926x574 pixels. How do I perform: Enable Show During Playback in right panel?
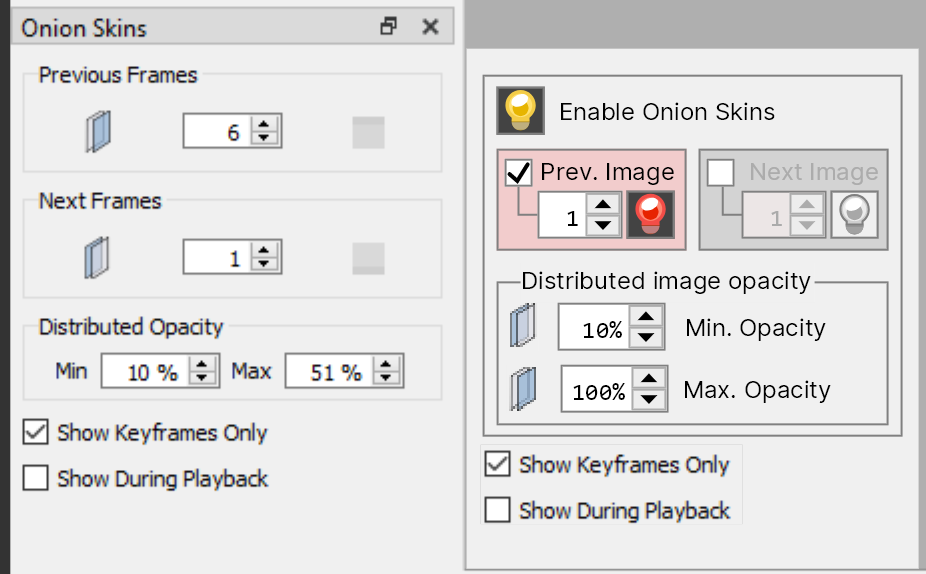tap(497, 510)
